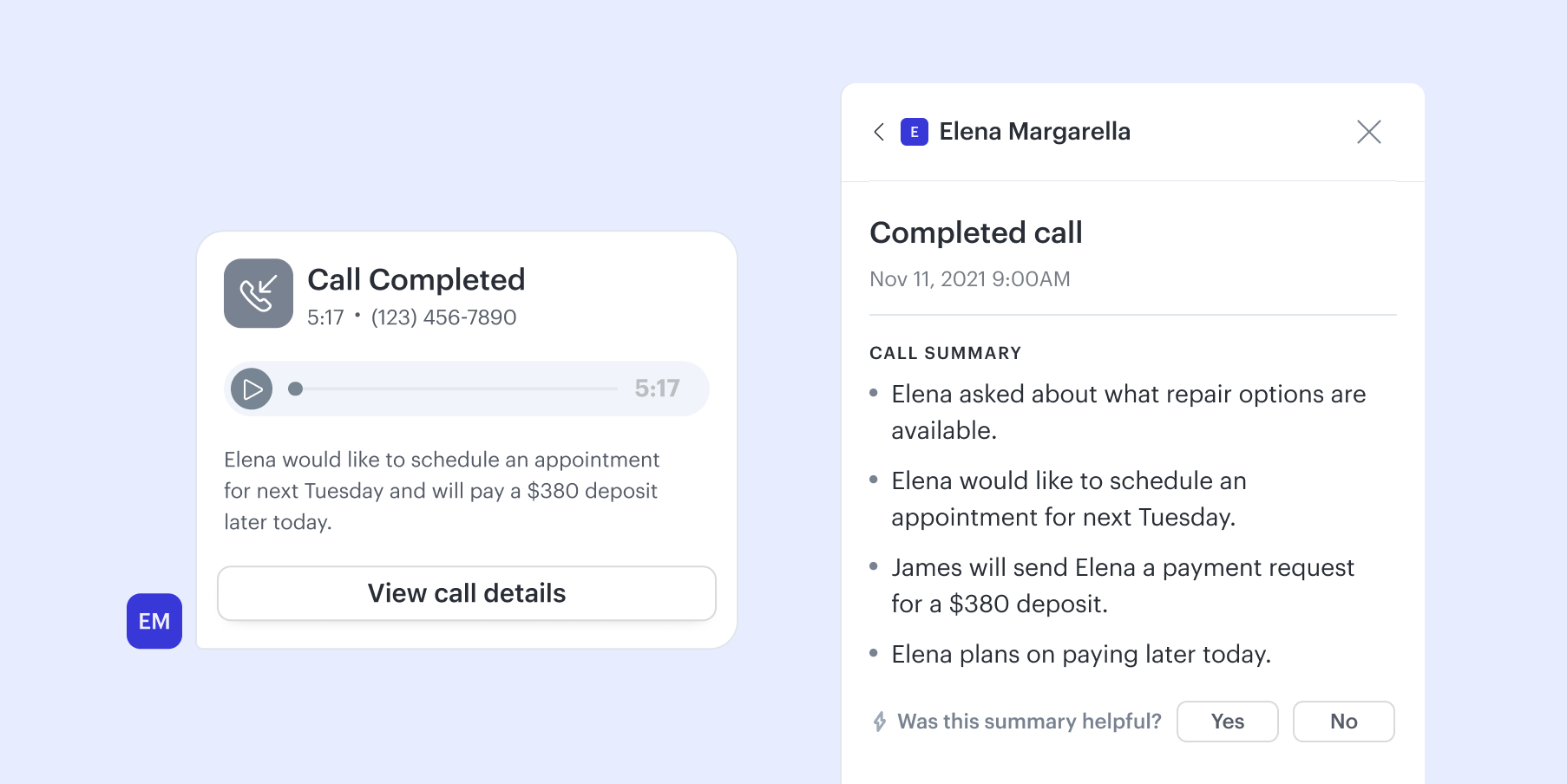Click the 5:17 duration in audio player

tap(656, 389)
